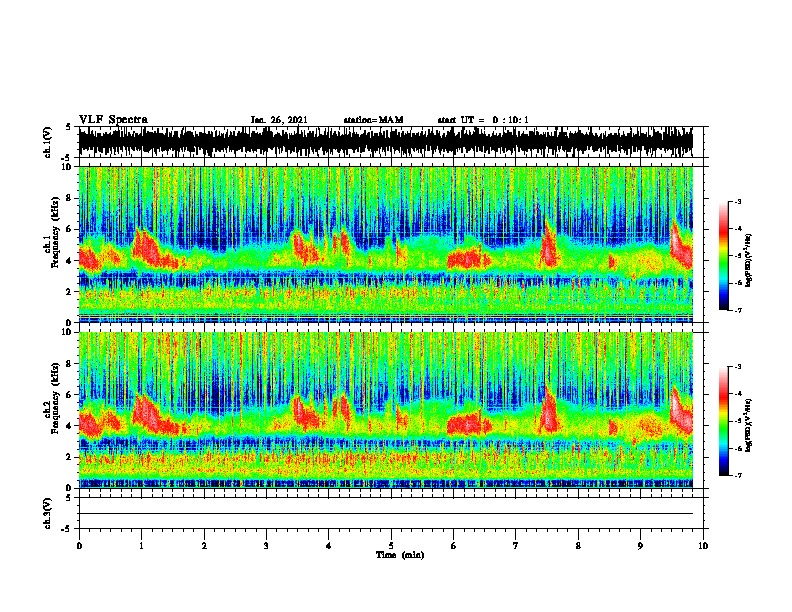
Task: Click the ch.2 spectrogram color scale bar
Action: pos(724,421)
